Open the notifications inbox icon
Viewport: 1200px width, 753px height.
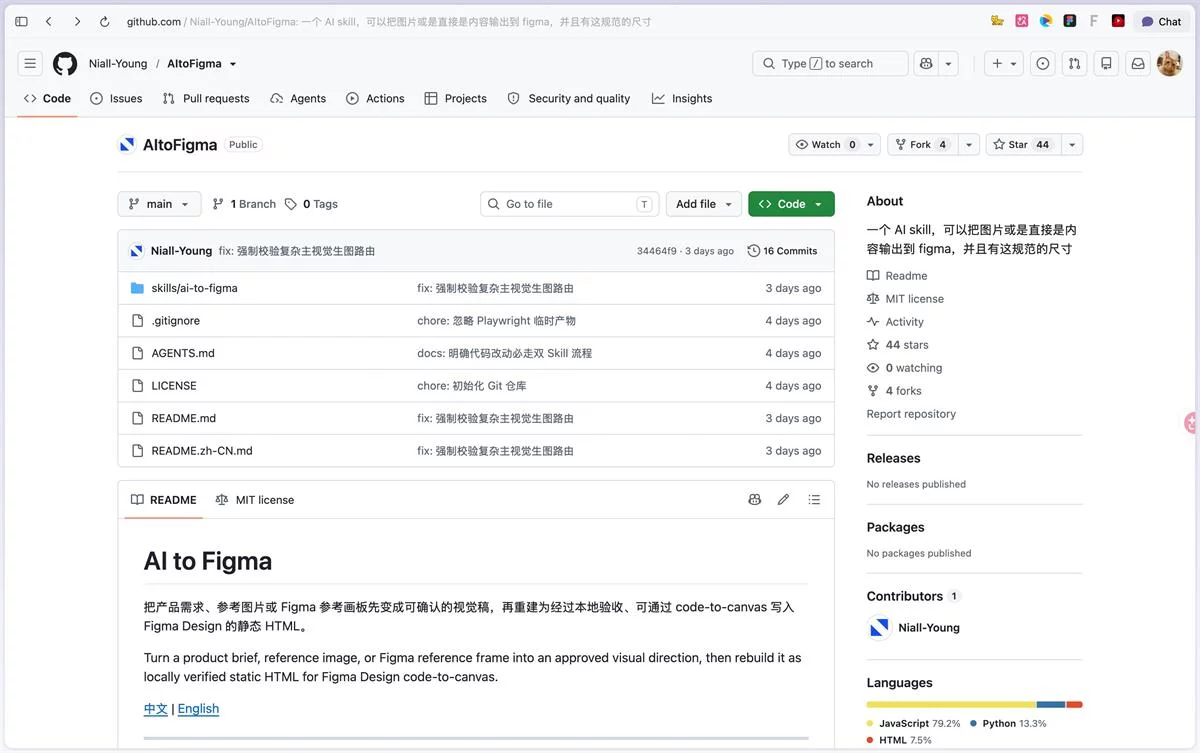(1138, 63)
